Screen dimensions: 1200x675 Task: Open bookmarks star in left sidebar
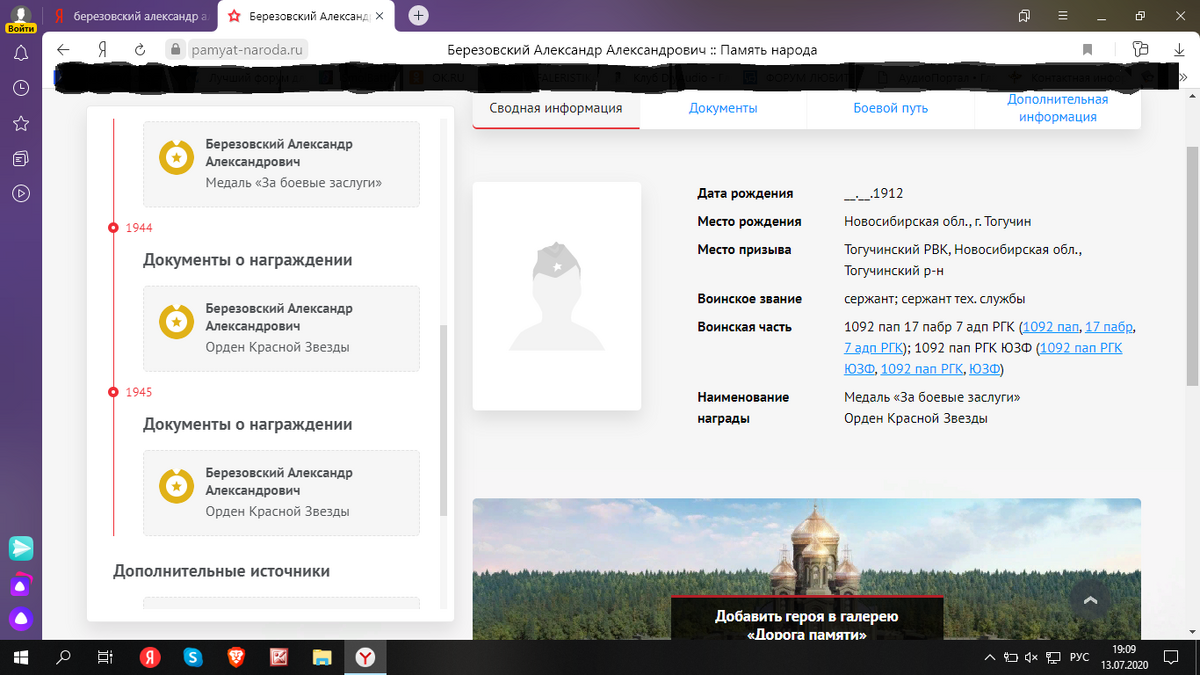point(20,123)
